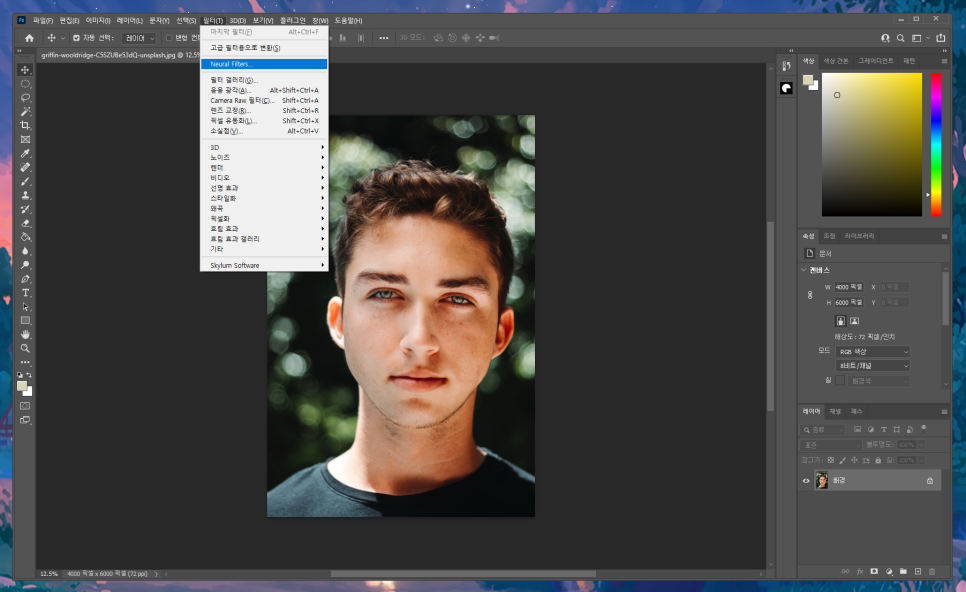Switch to the 그레이디언트 tab

875,61
